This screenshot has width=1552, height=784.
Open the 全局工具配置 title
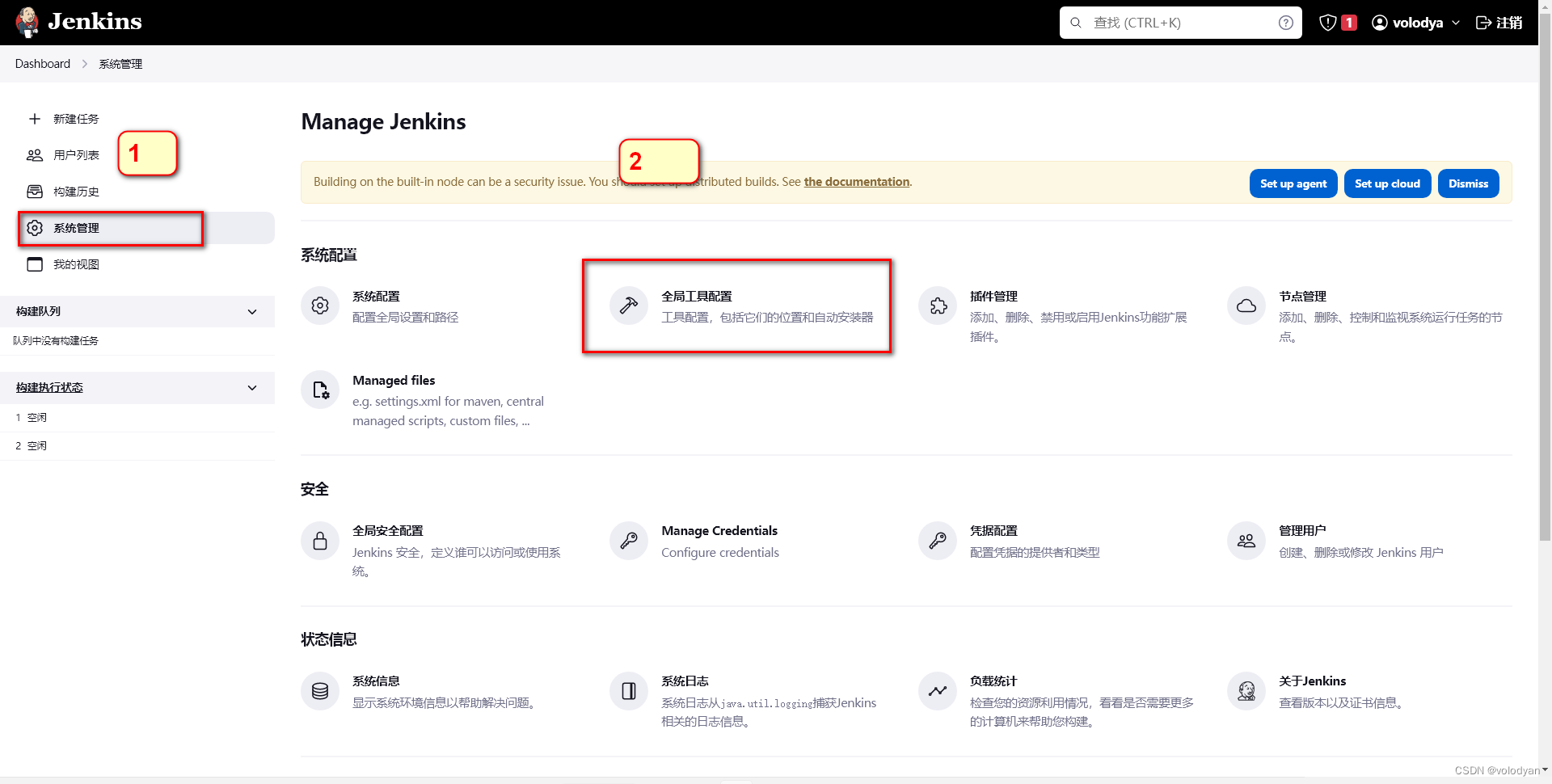tap(697, 297)
